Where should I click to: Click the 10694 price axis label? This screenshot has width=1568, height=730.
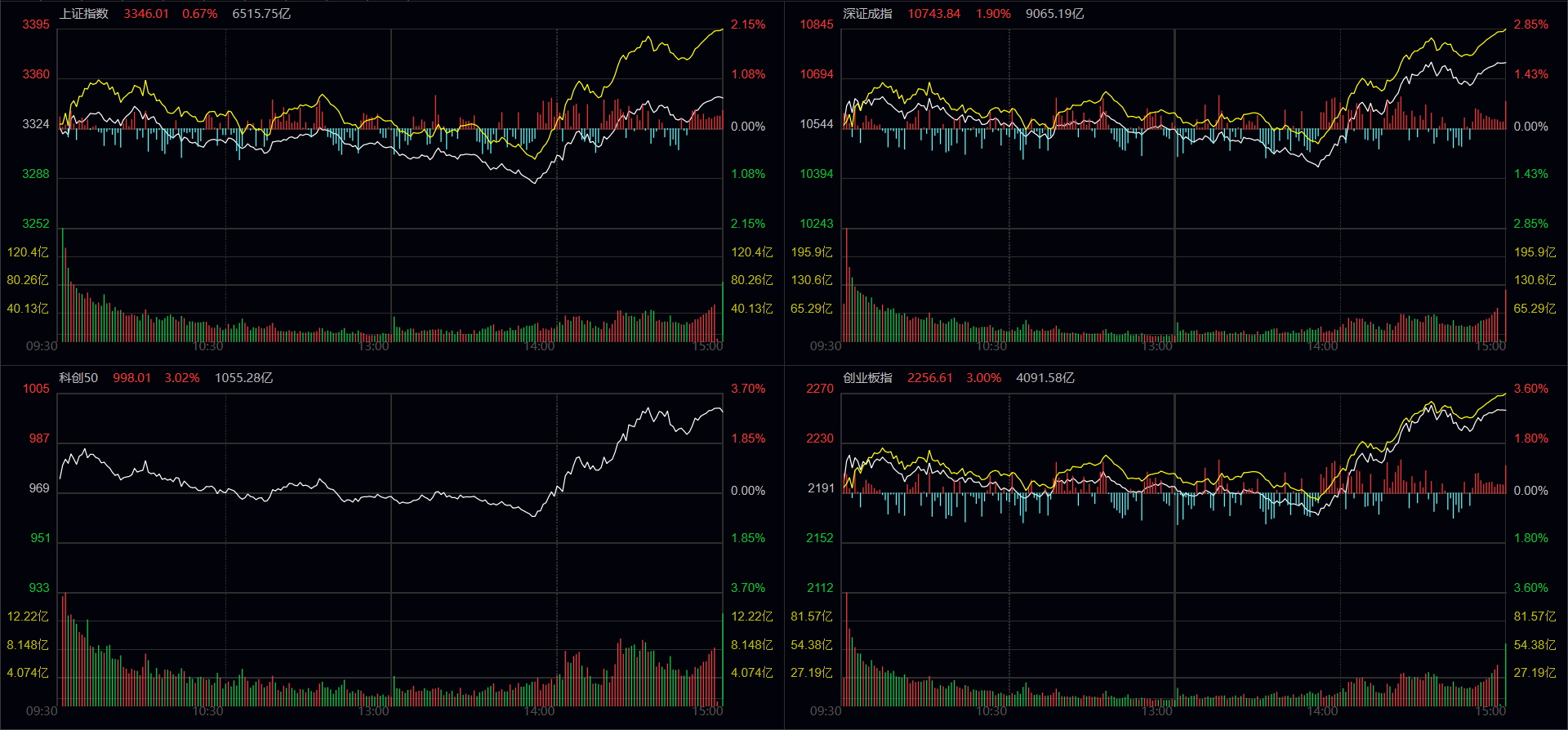(x=817, y=74)
